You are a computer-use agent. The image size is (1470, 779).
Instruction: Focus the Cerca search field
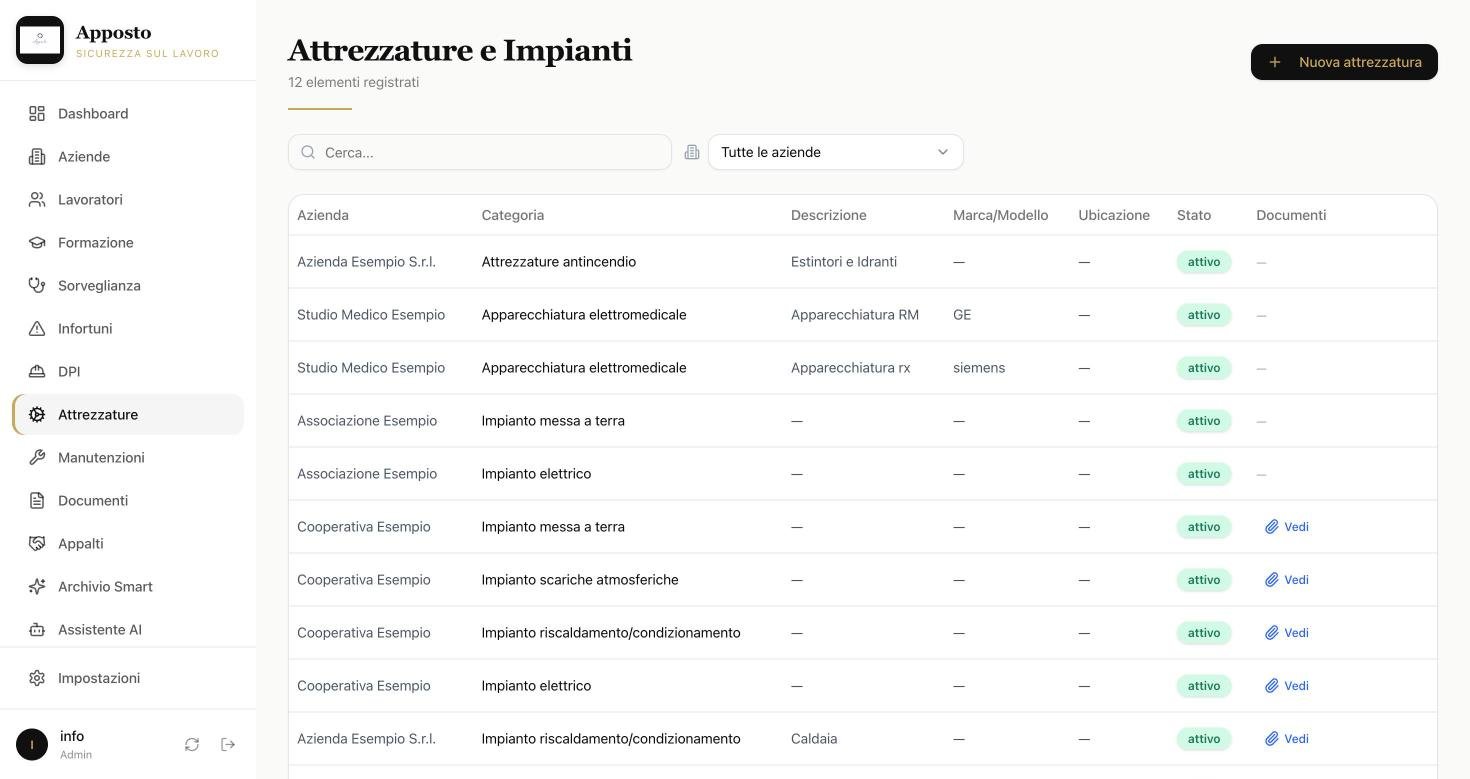click(x=480, y=152)
